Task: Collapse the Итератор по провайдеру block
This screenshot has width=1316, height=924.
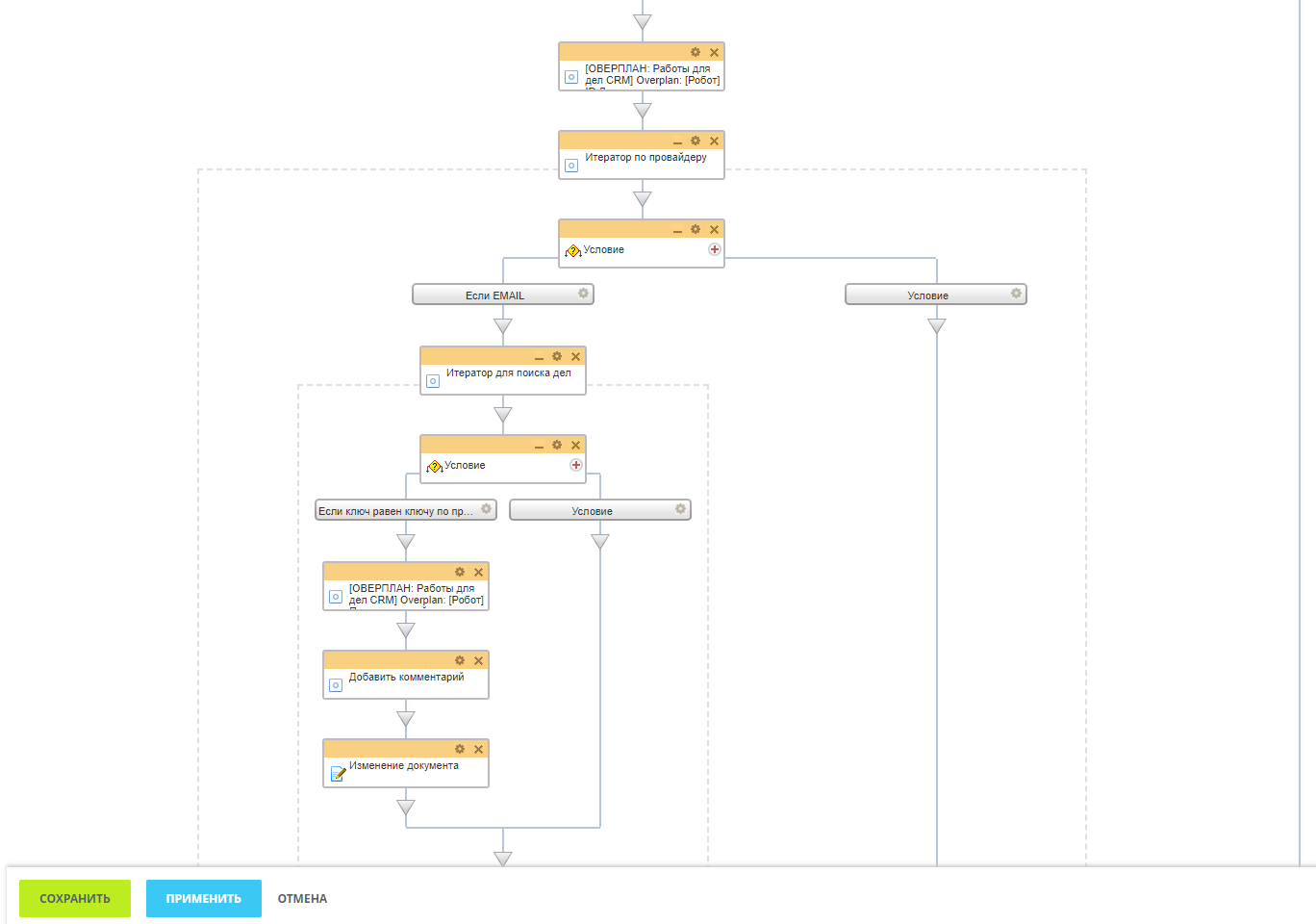Action: [676, 140]
